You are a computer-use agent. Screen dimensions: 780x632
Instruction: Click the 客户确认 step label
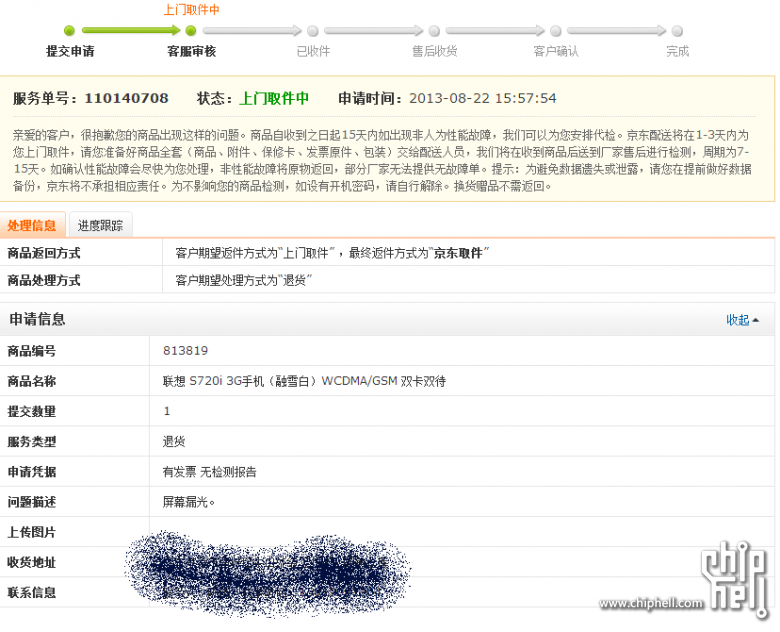pos(556,51)
